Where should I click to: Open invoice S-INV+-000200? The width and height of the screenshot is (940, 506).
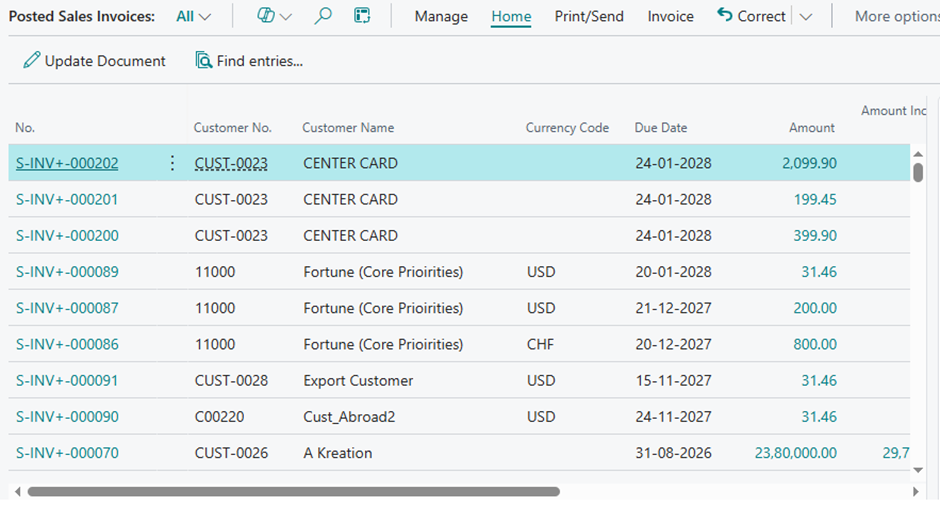[67, 236]
